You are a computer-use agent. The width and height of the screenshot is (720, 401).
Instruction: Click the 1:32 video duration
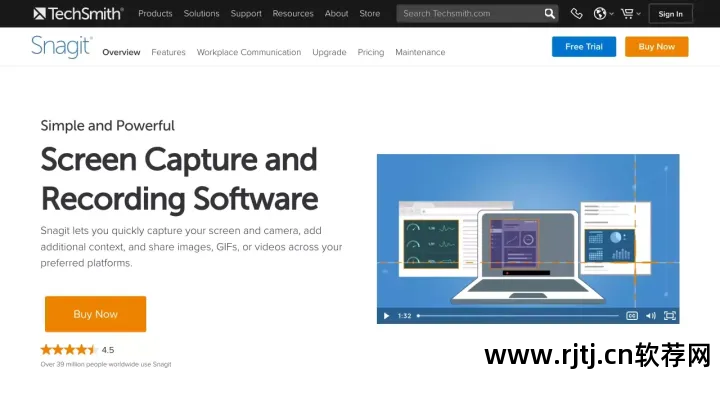[x=405, y=316]
